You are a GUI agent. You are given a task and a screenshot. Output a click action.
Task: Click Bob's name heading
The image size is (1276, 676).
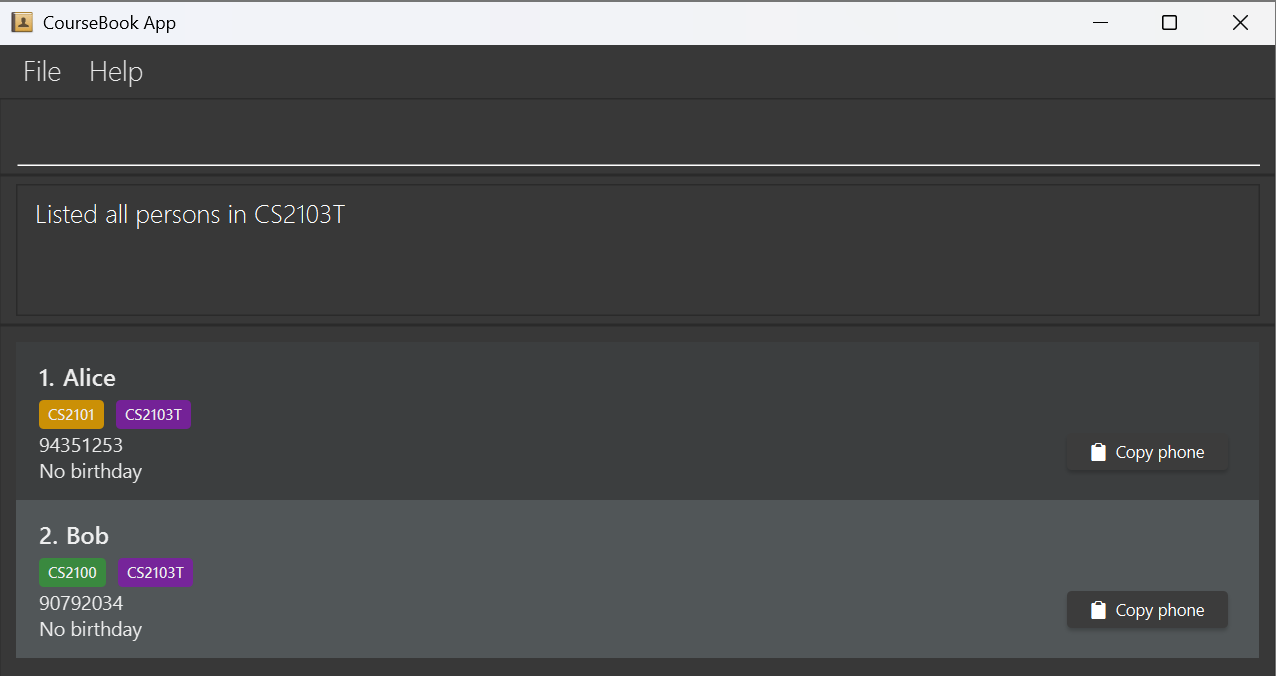click(x=74, y=535)
